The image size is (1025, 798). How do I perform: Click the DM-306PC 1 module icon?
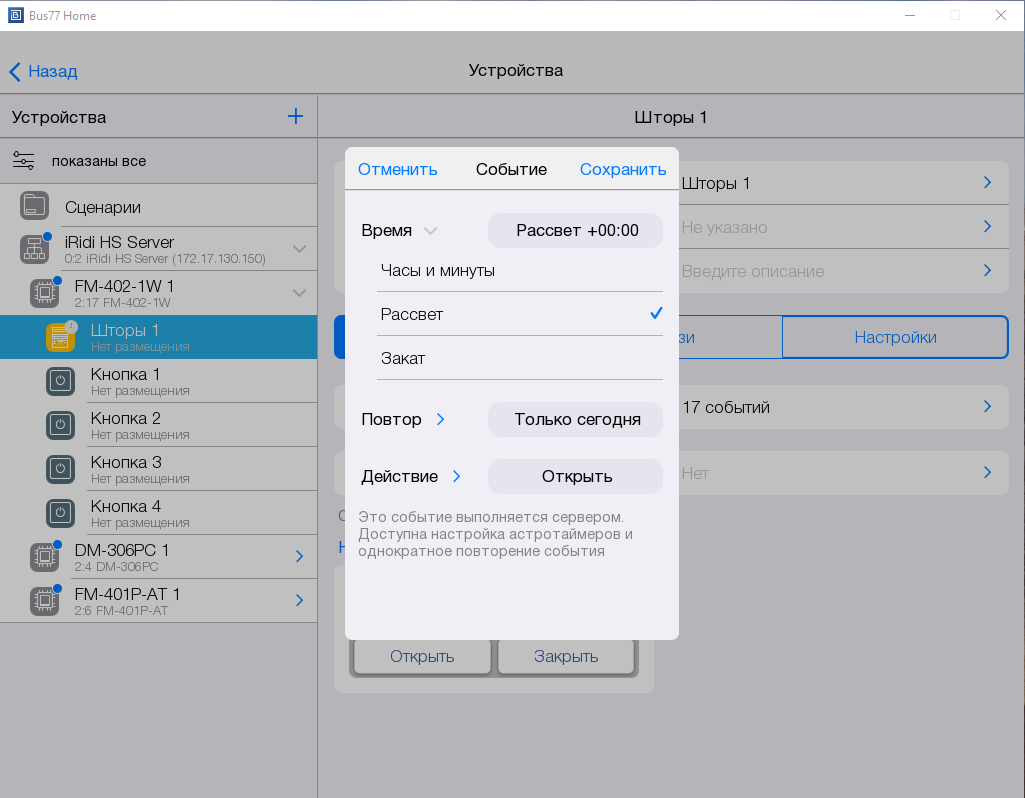44,557
